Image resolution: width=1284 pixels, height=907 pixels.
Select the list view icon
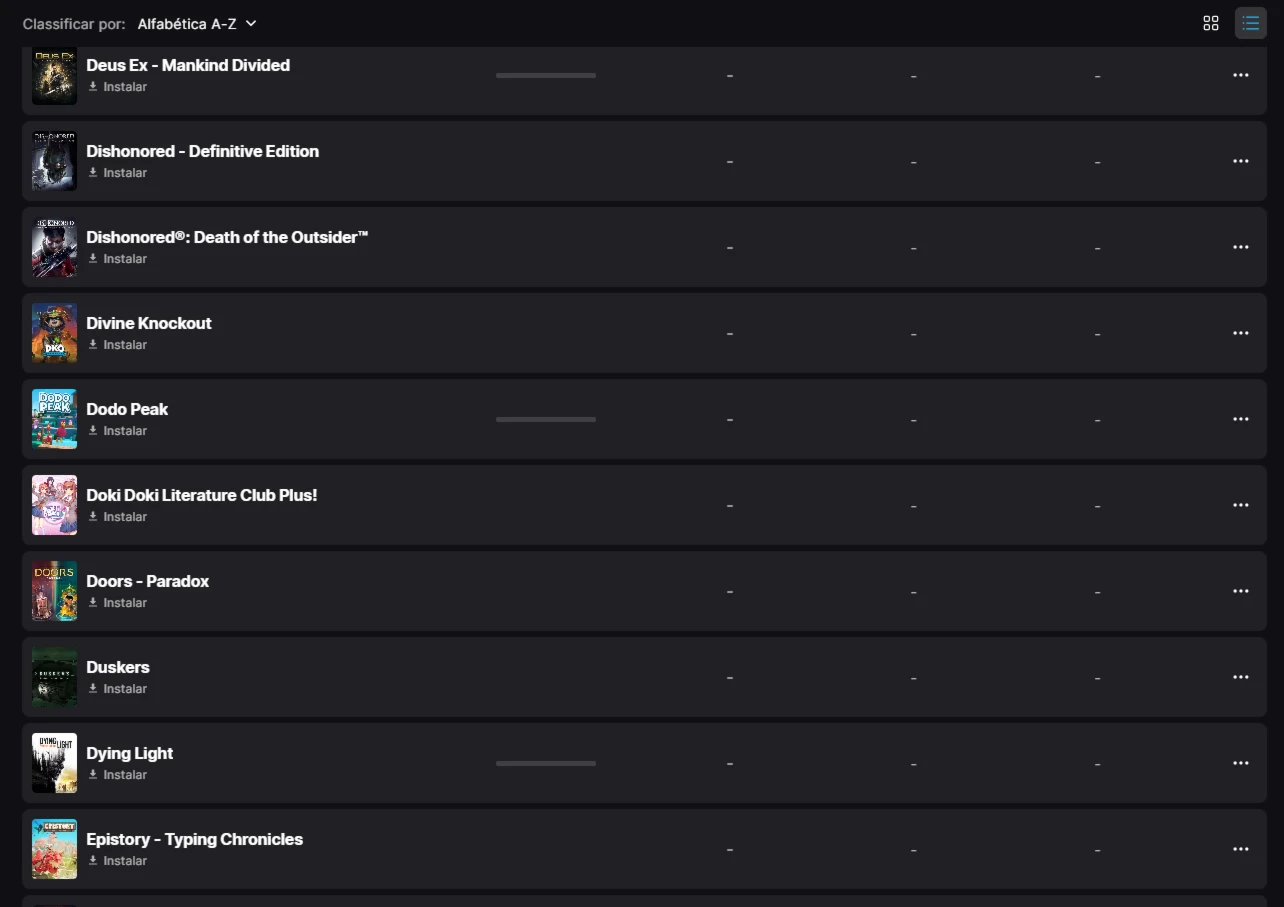[x=1250, y=23]
